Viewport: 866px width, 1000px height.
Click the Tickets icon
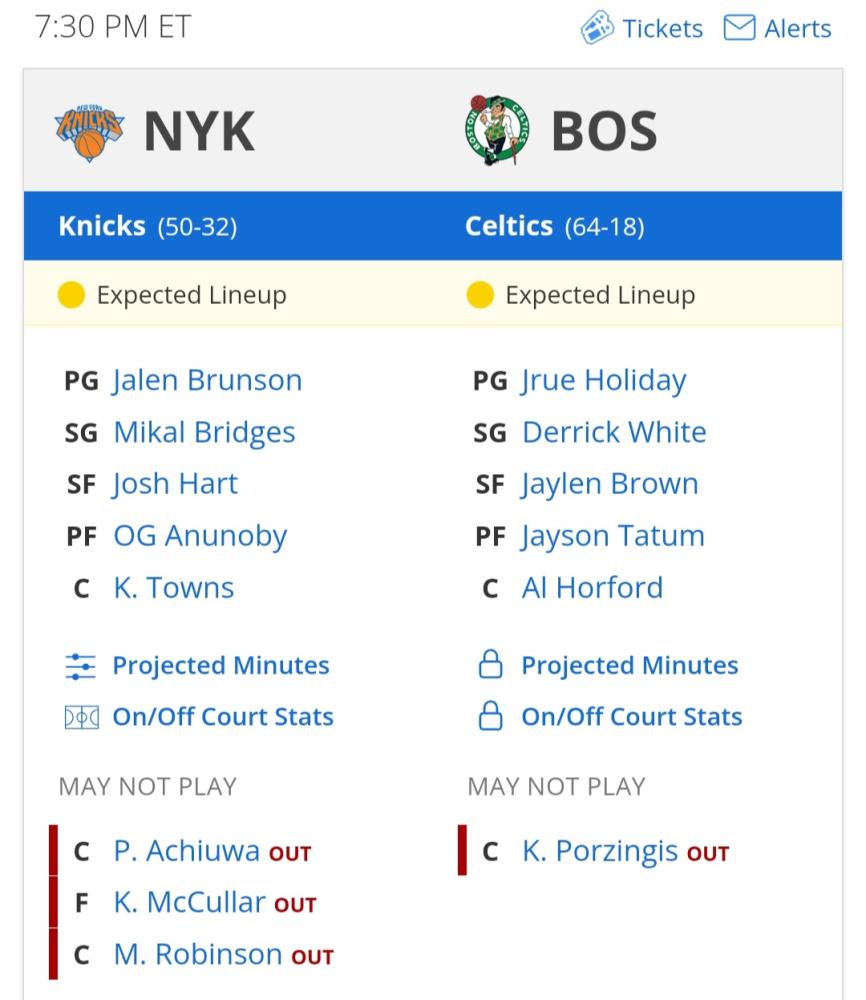[x=597, y=27]
